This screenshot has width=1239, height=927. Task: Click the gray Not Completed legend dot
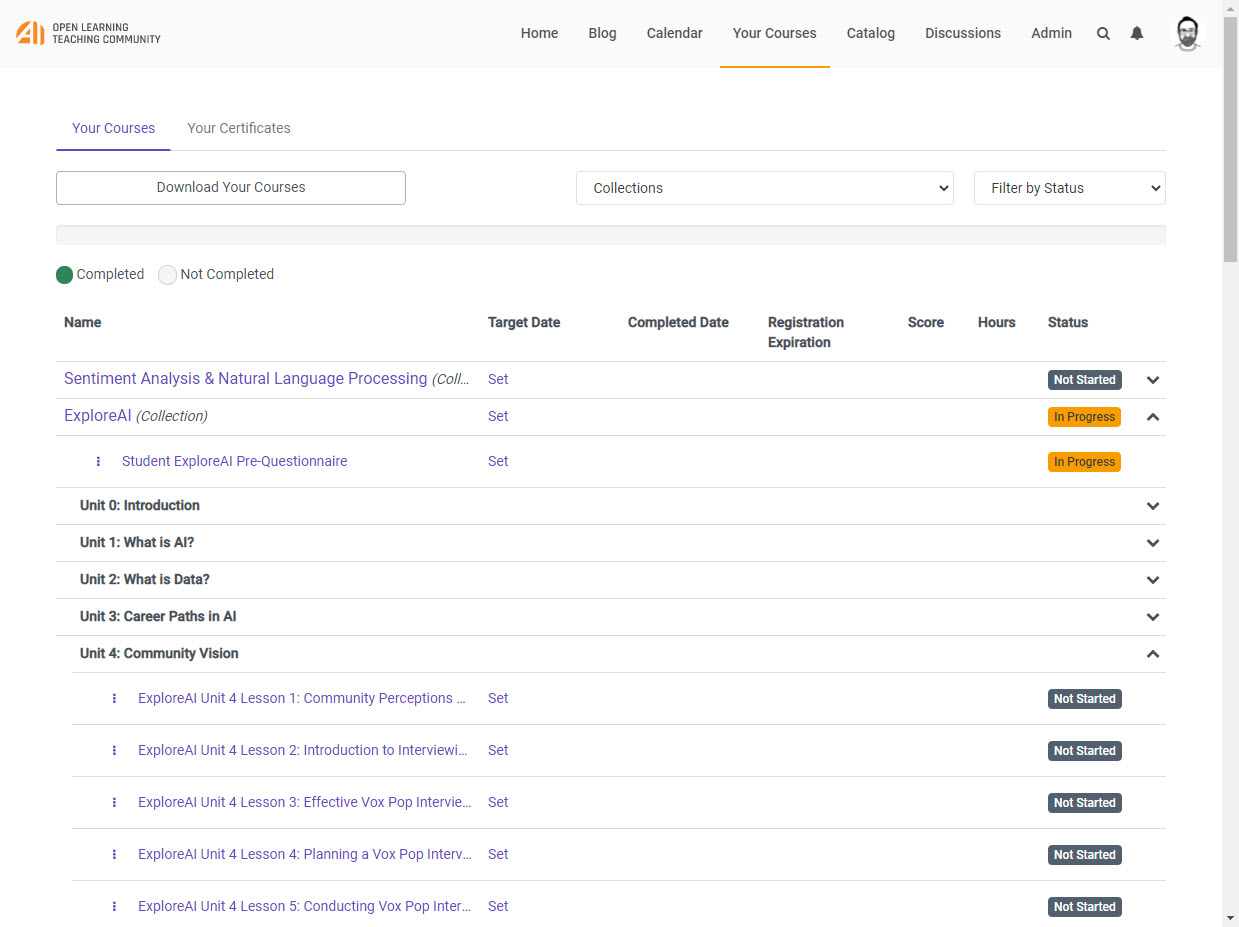coord(167,275)
